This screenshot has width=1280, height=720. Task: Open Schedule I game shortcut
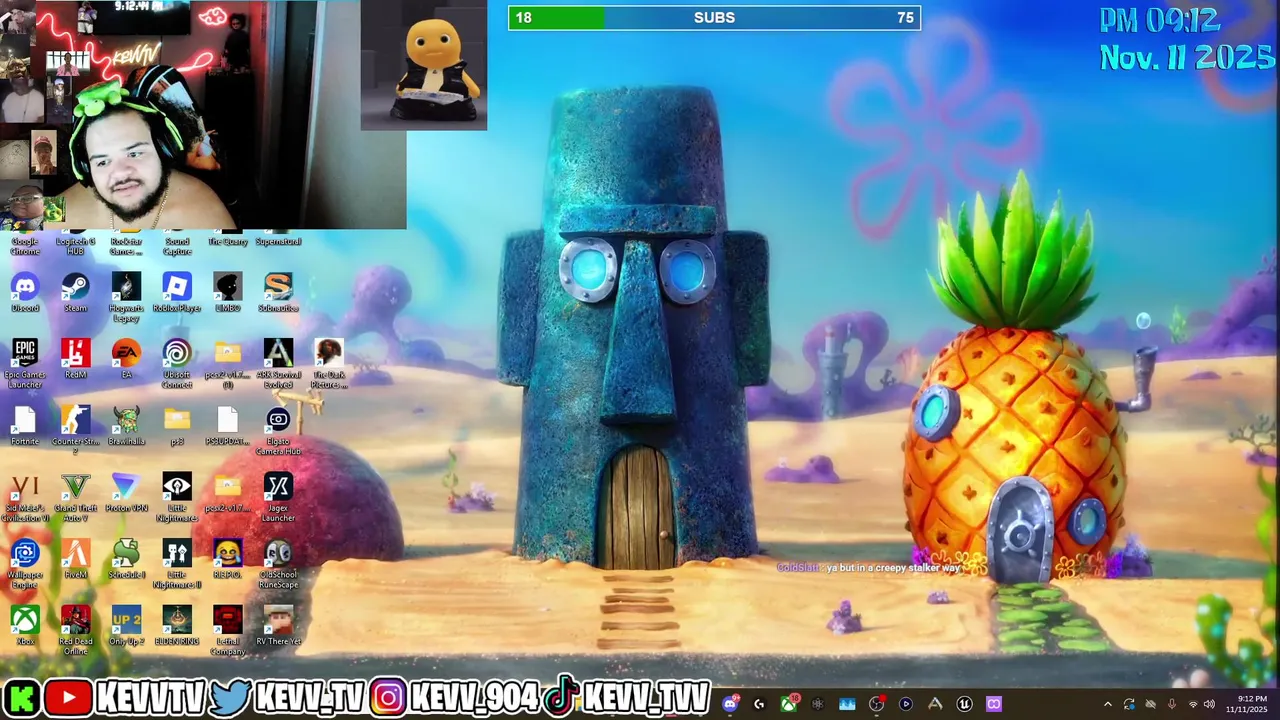click(126, 558)
